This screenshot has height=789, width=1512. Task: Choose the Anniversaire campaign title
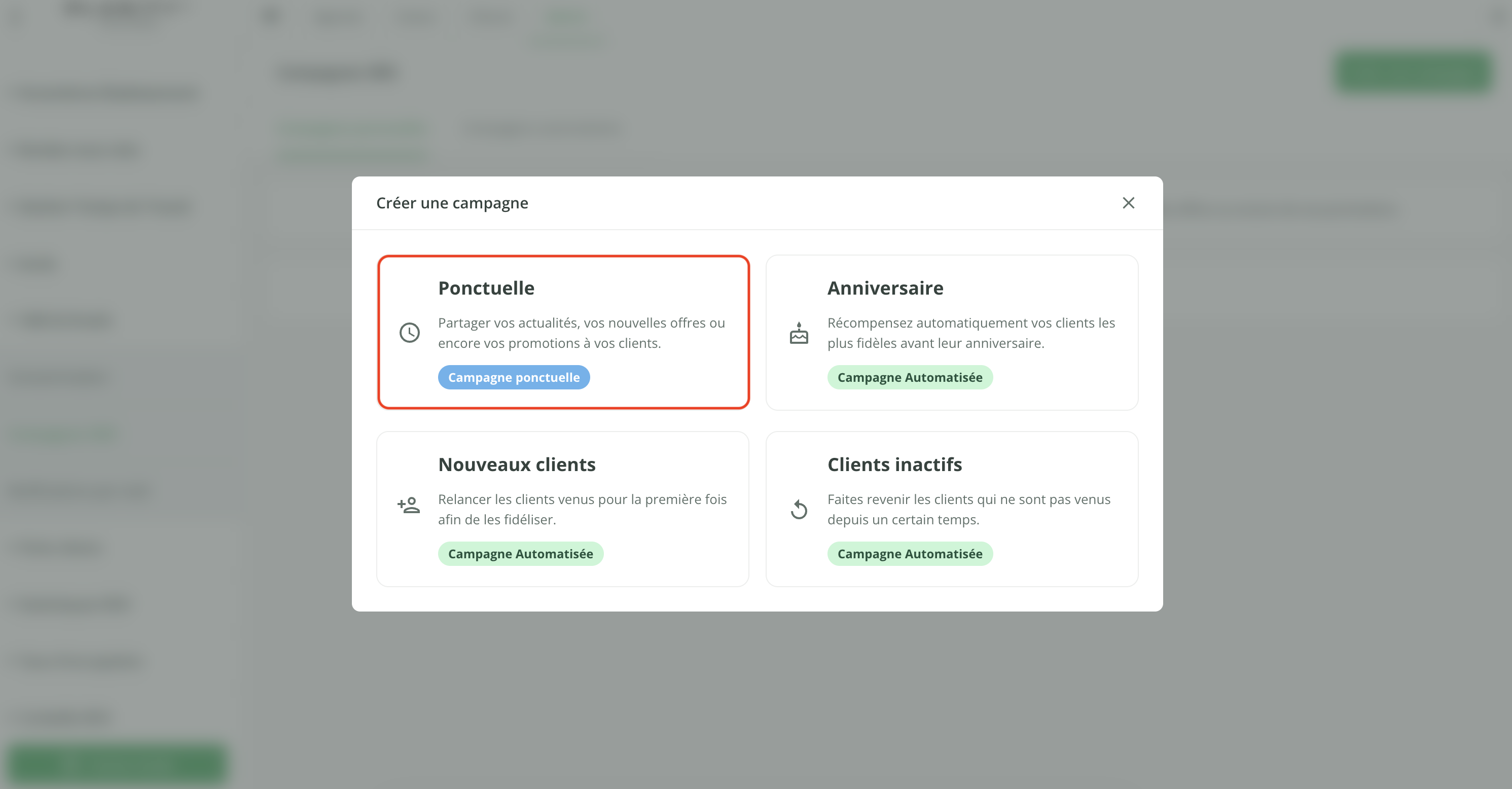[x=885, y=288]
